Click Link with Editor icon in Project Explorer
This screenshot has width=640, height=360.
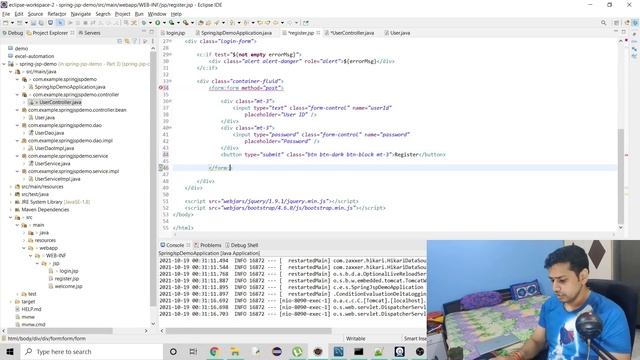pyautogui.click(x=127, y=41)
